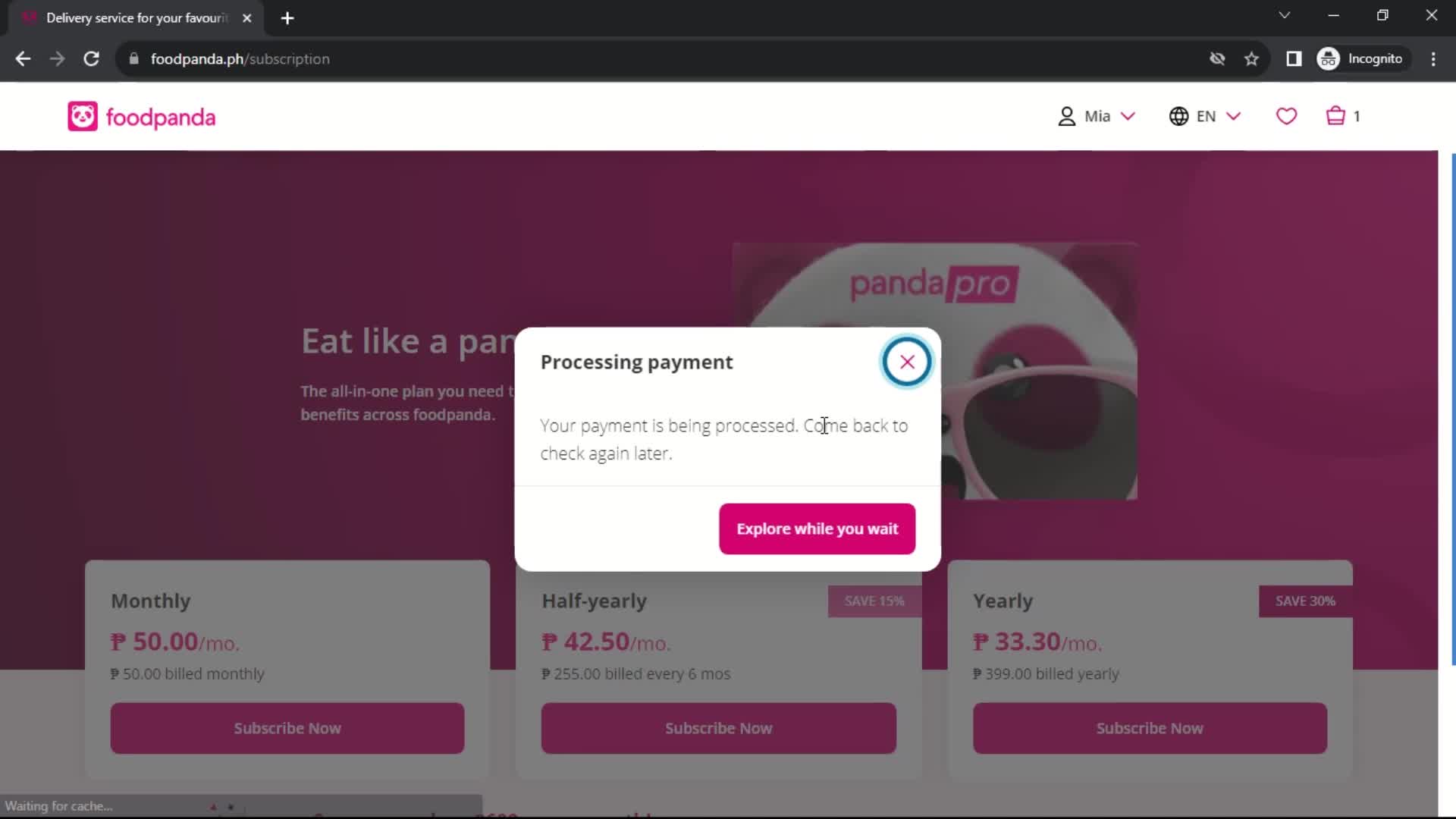1456x819 pixels.
Task: Click the foodpanda logo icon
Action: [82, 116]
